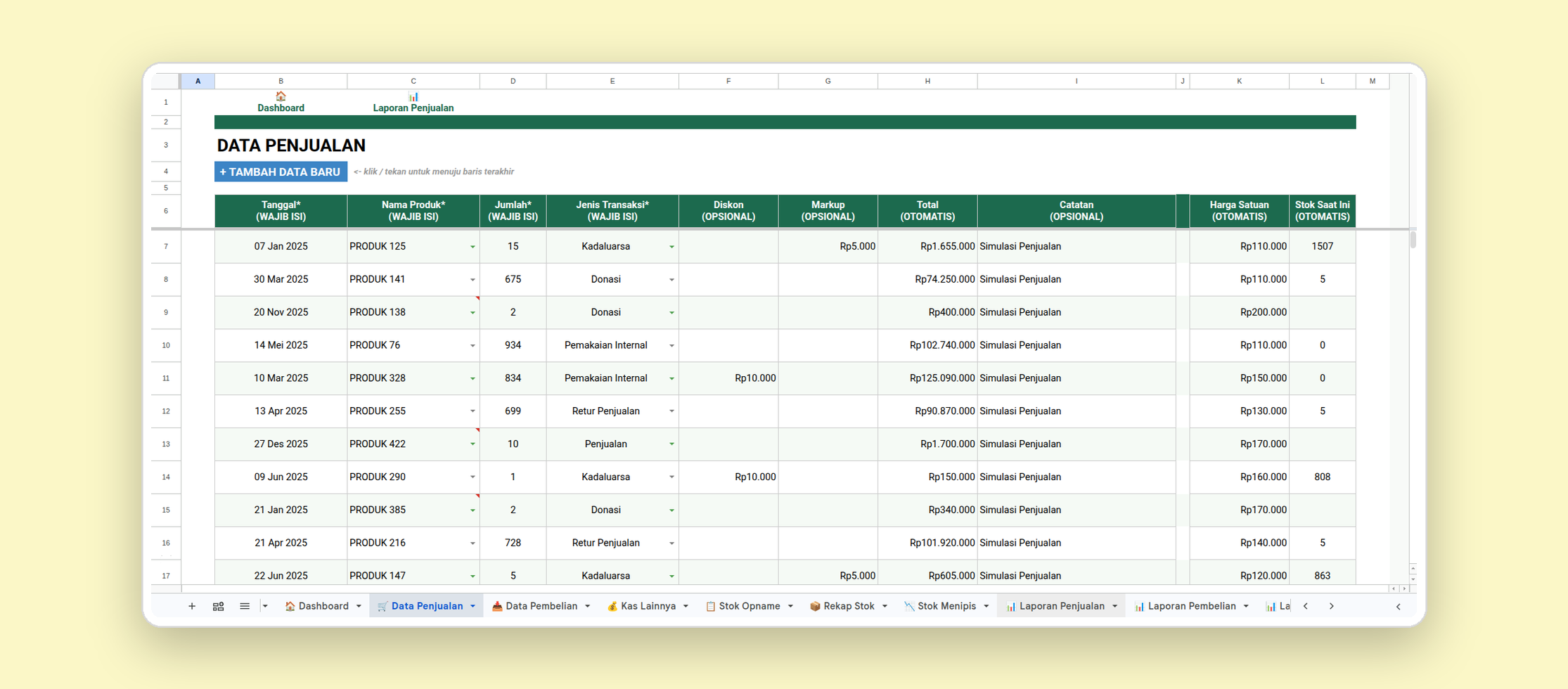Image resolution: width=1568 pixels, height=689 pixels.
Task: Open Retur Penjualan dropdown in row 12
Action: pyautogui.click(x=671, y=411)
